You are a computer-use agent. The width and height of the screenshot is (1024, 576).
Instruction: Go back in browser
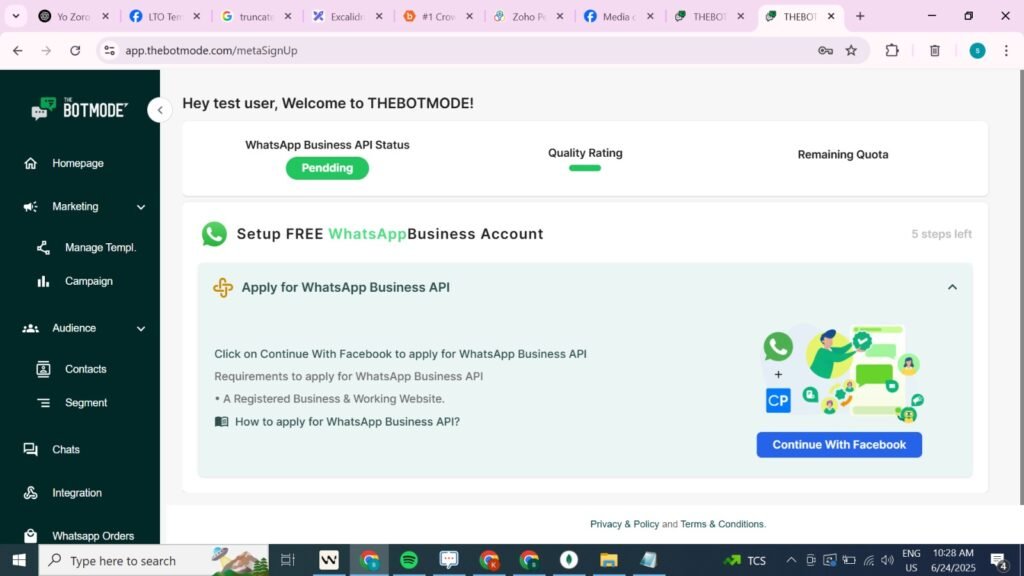click(18, 50)
